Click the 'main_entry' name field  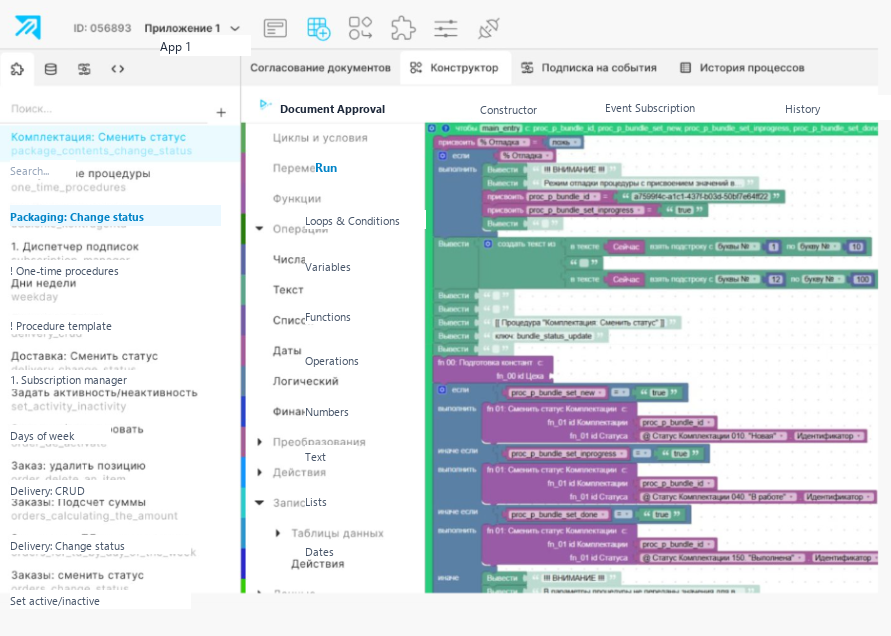(x=501, y=128)
